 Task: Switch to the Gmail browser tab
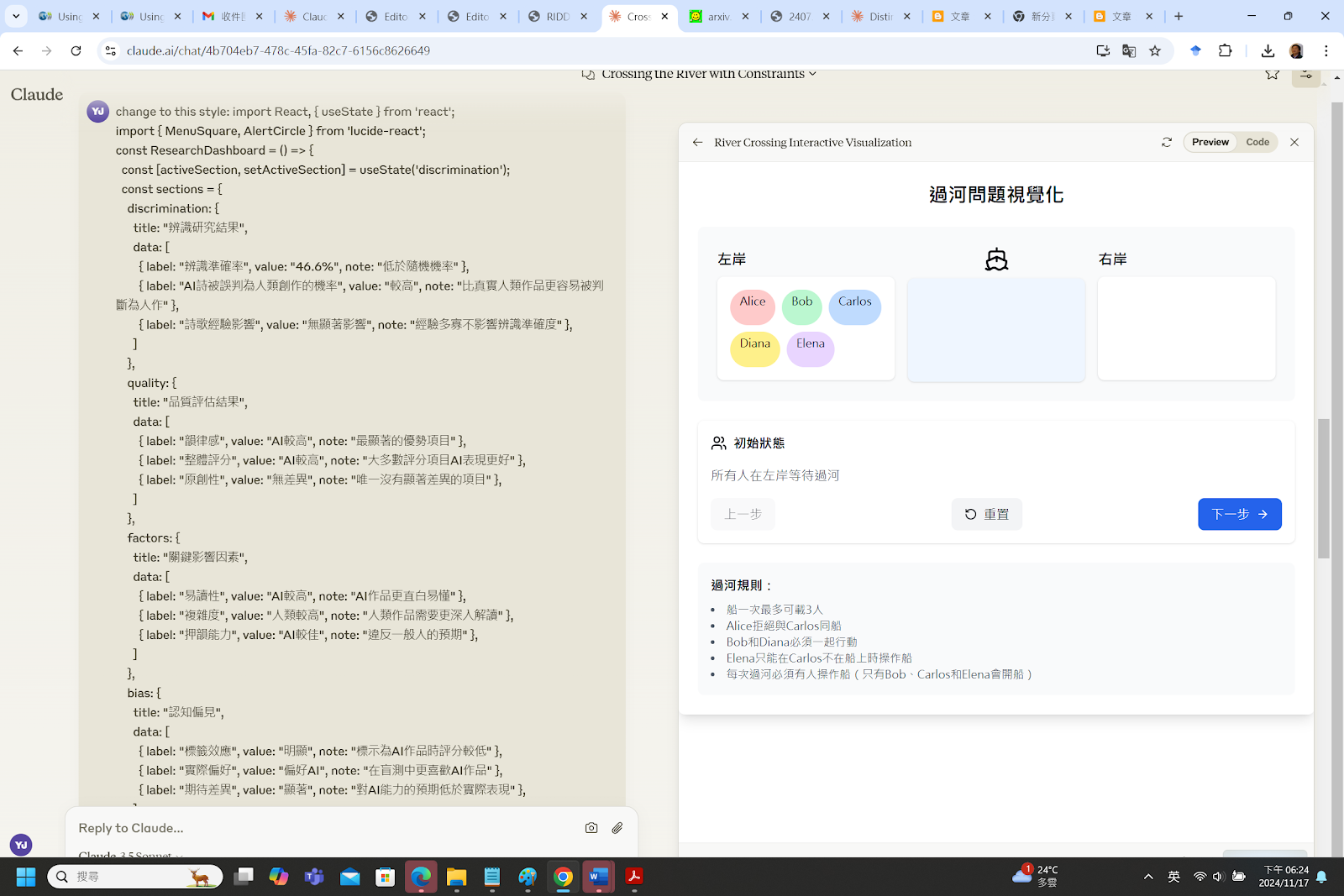(233, 16)
